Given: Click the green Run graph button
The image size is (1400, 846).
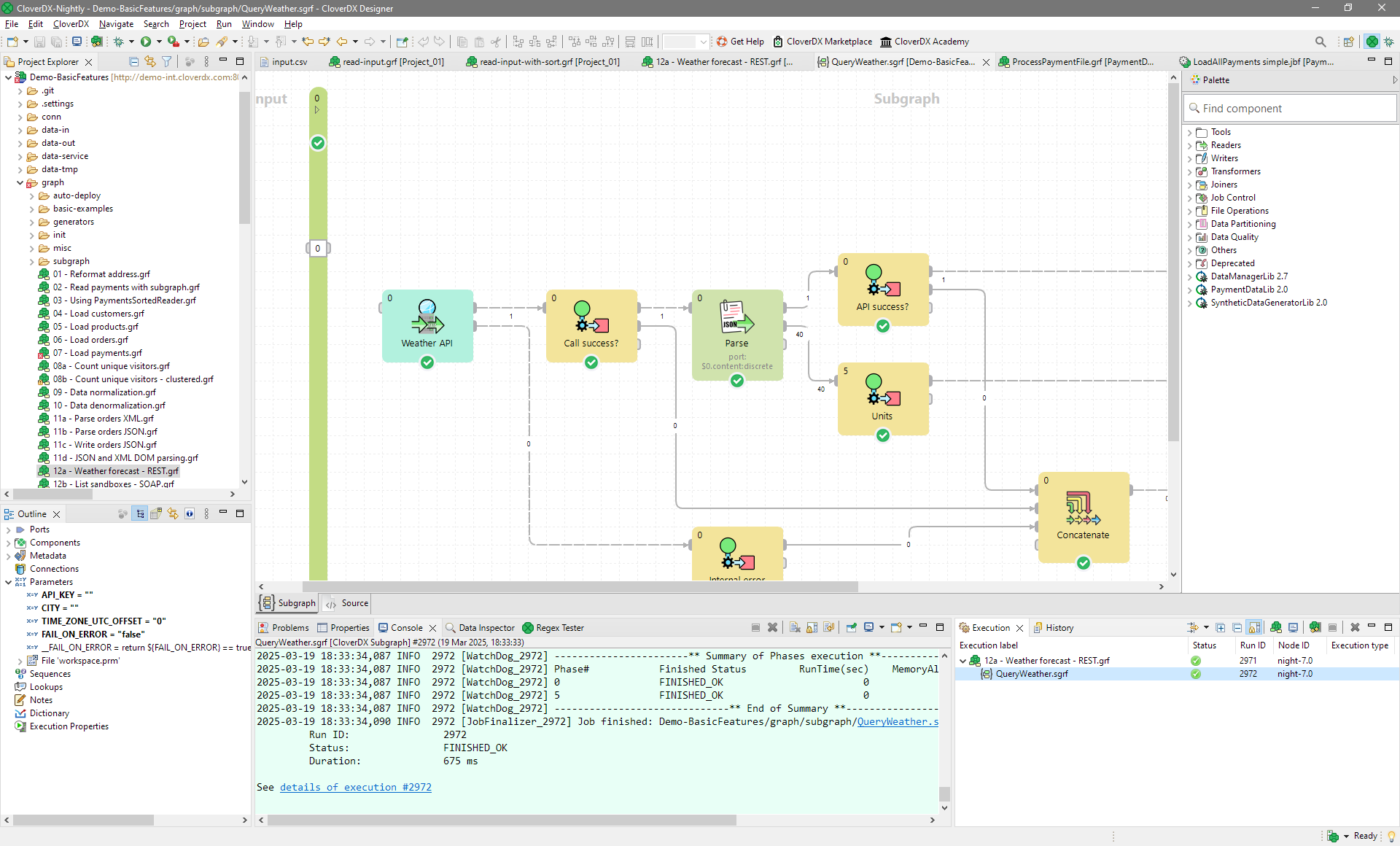Looking at the screenshot, I should (x=146, y=42).
